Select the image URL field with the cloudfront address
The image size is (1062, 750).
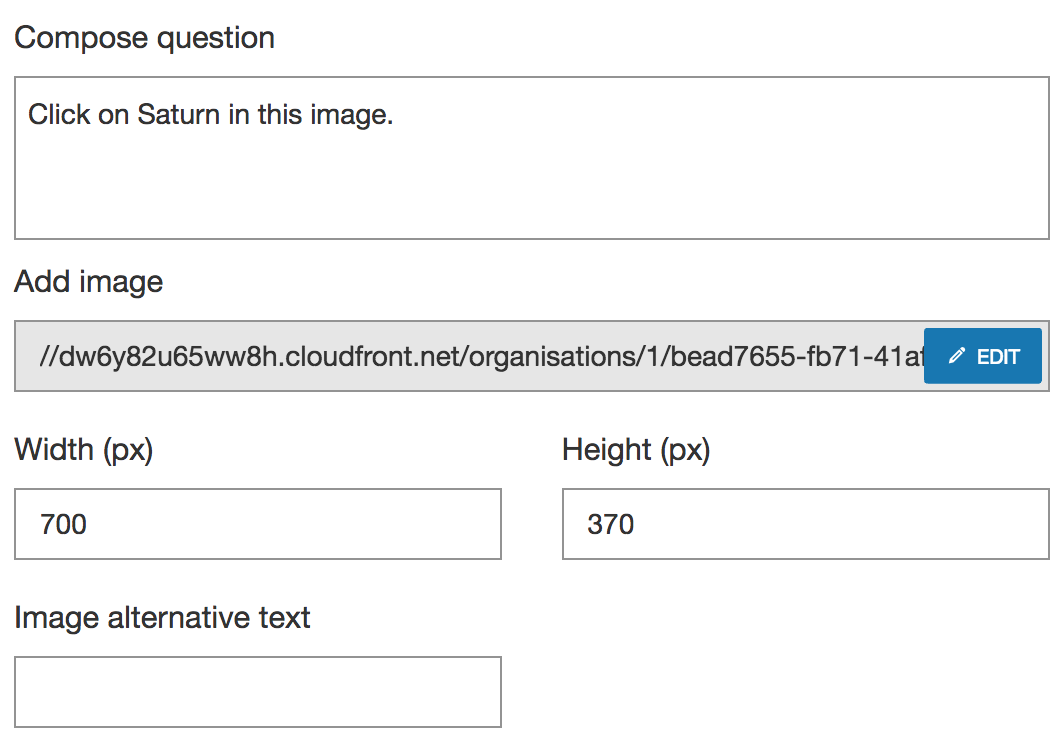coord(469,356)
